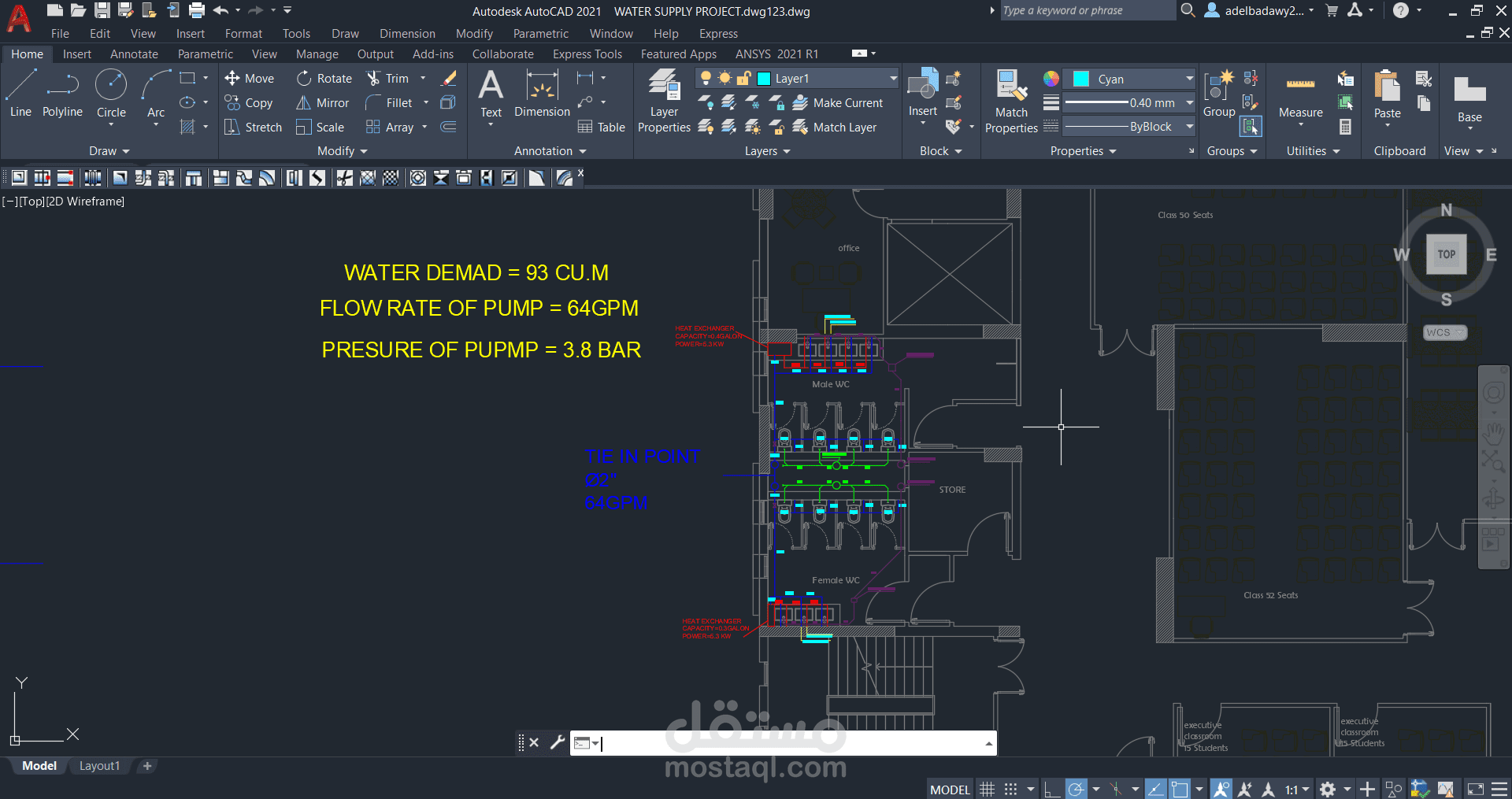The image size is (1512, 799).
Task: Switch to the Annotate ribbon tab
Action: click(x=134, y=54)
